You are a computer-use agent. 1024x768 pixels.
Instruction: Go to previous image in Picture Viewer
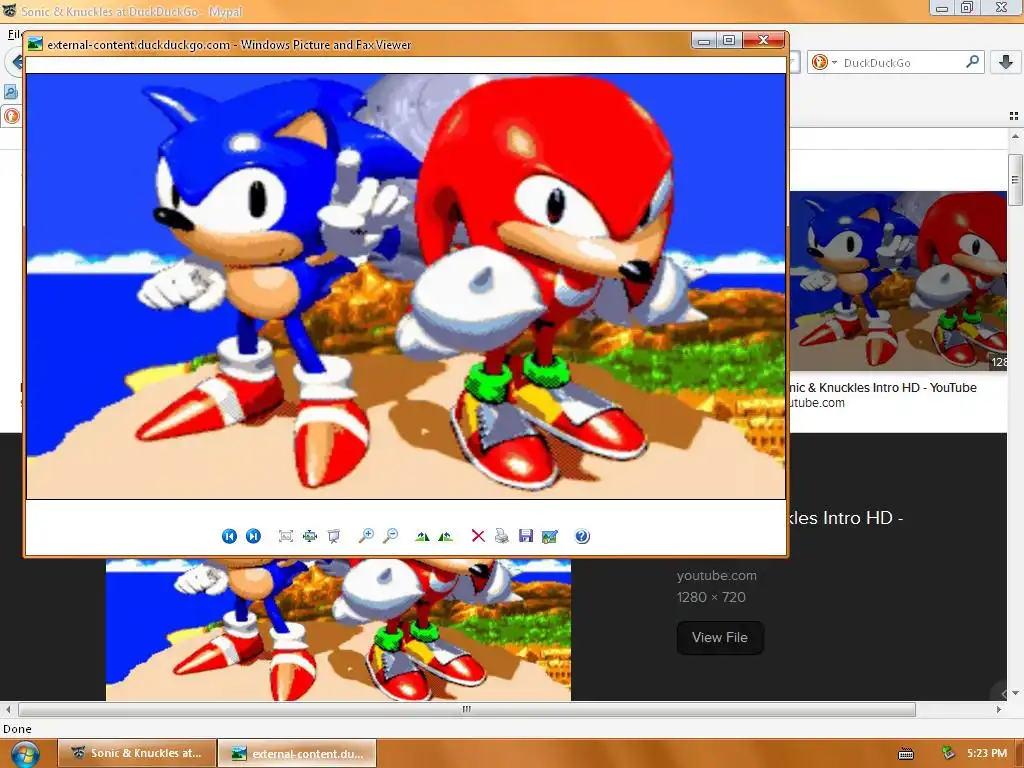click(229, 536)
